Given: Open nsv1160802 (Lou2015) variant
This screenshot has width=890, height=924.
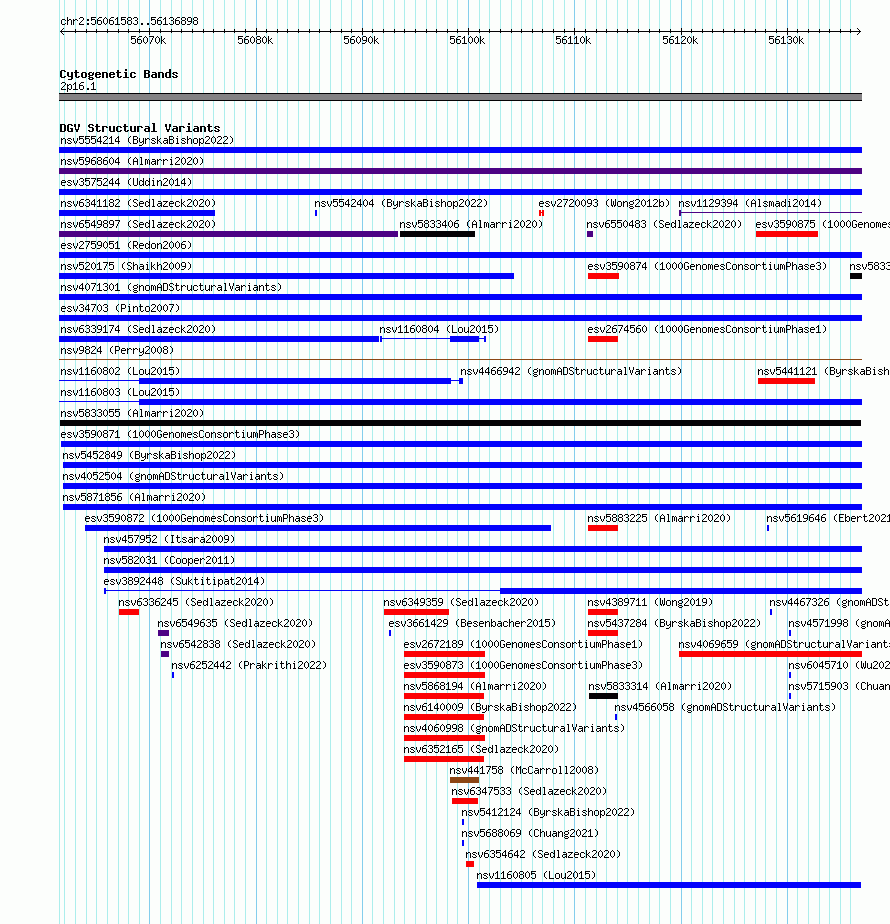Looking at the screenshot, I should pos(120,371).
